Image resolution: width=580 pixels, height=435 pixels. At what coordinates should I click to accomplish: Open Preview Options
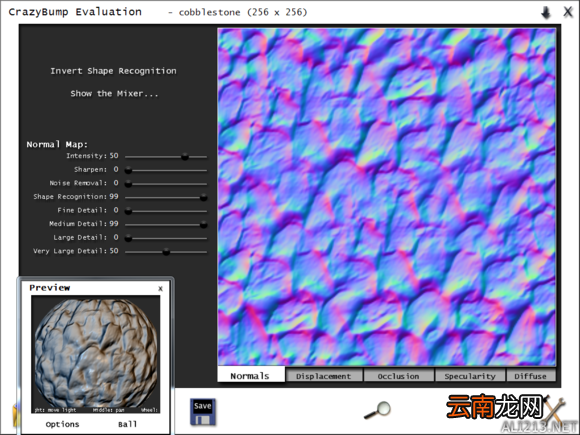[62, 424]
